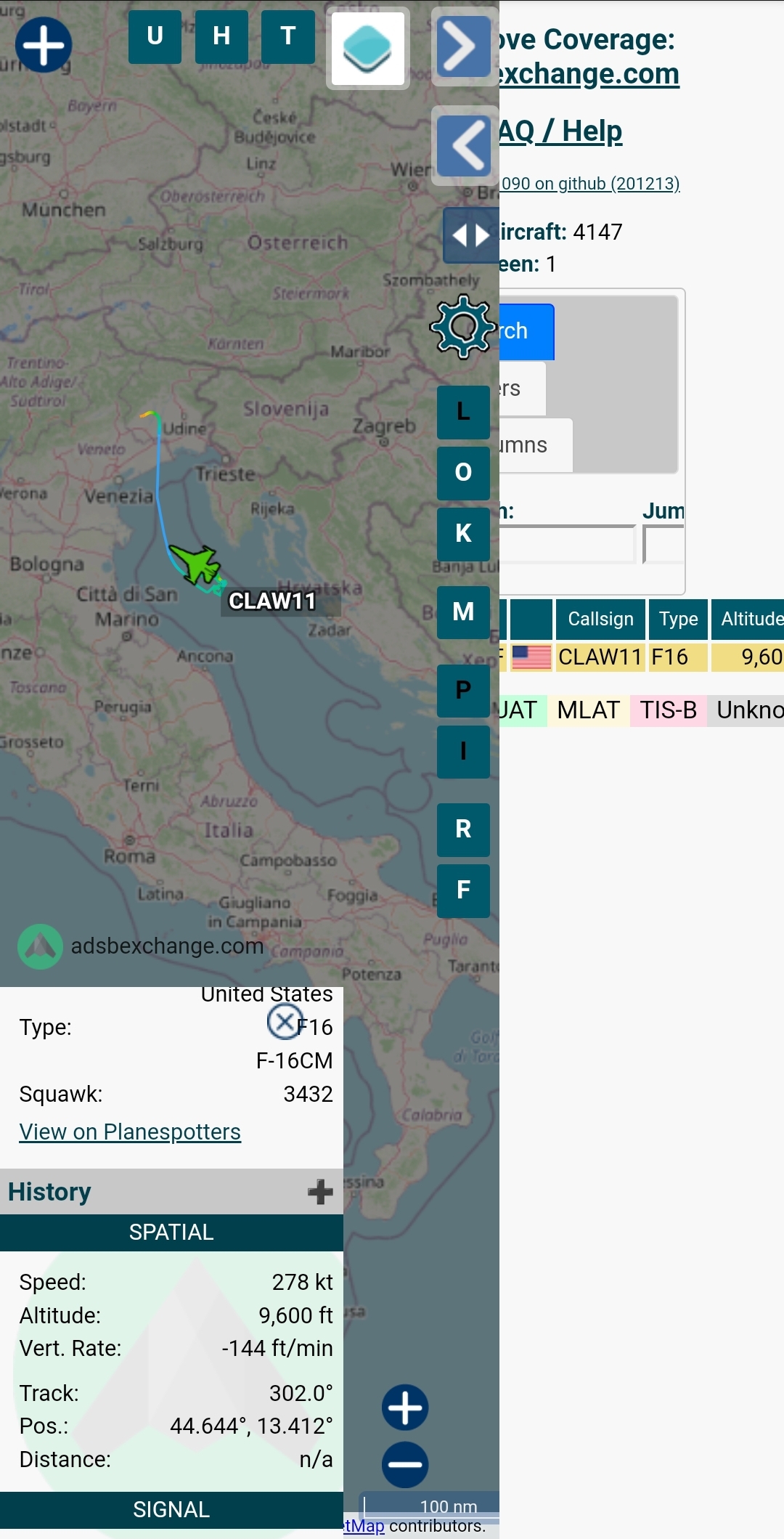
Task: Click the TIS-B legend label
Action: pos(669,710)
